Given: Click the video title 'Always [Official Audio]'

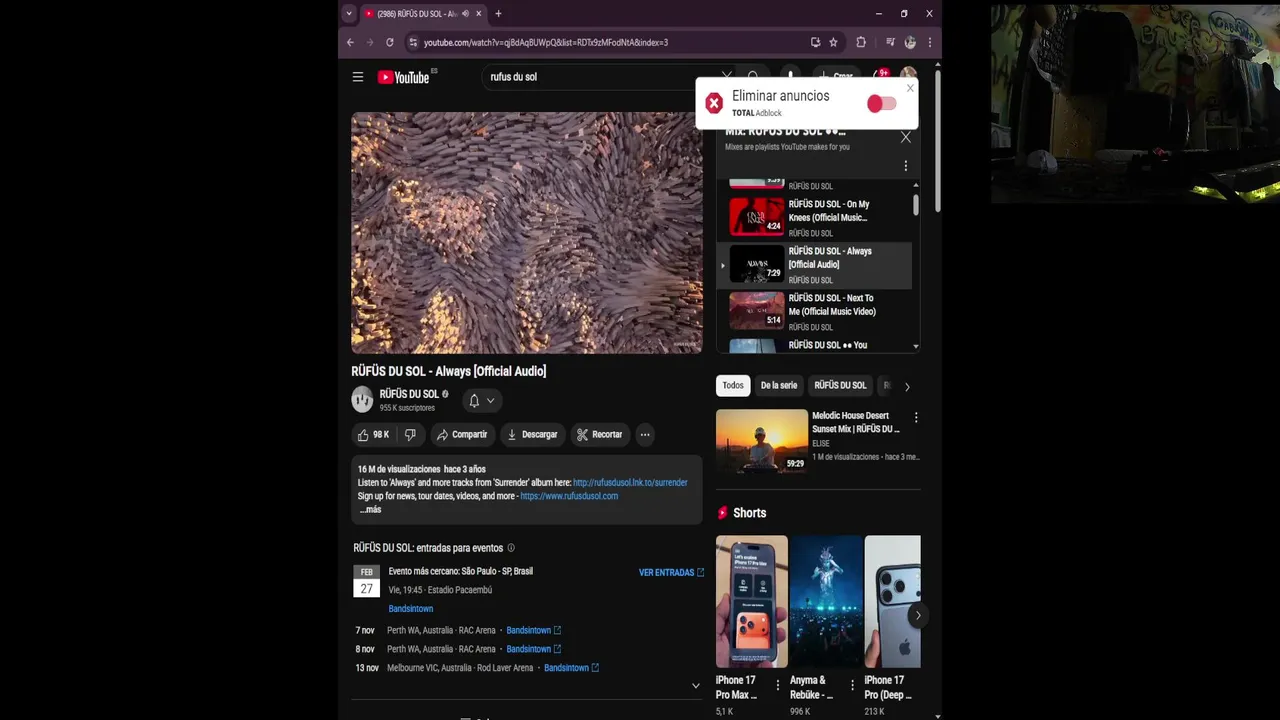Looking at the screenshot, I should pyautogui.click(x=449, y=371).
